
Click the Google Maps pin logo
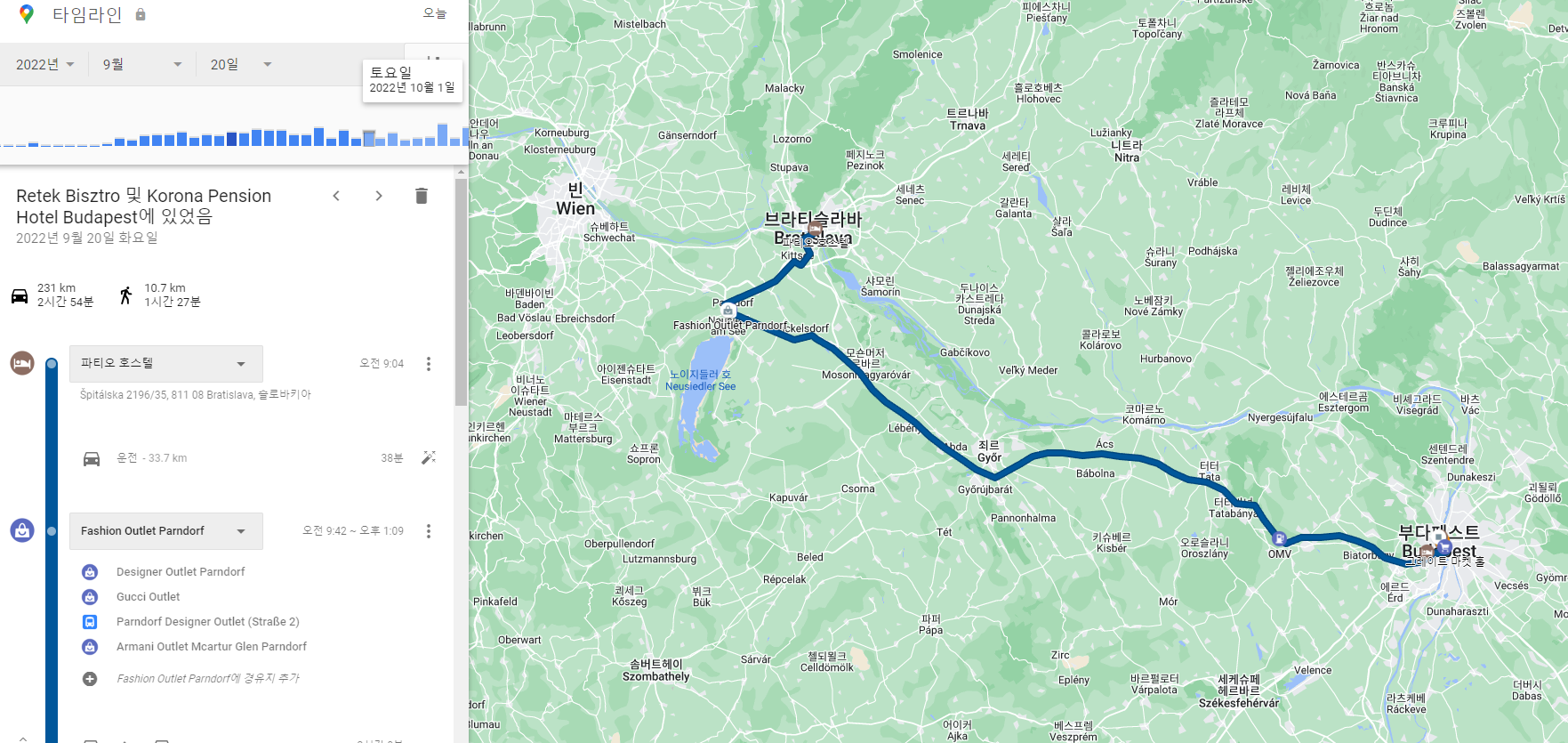click(27, 13)
